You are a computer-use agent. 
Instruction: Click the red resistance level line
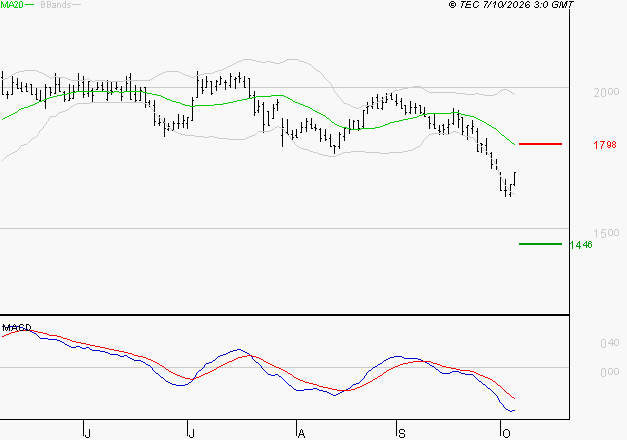(540, 144)
